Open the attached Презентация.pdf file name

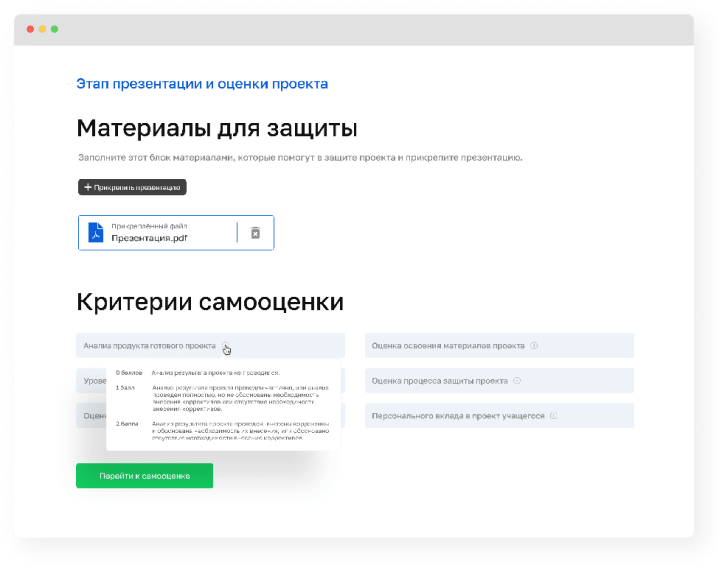[149, 238]
